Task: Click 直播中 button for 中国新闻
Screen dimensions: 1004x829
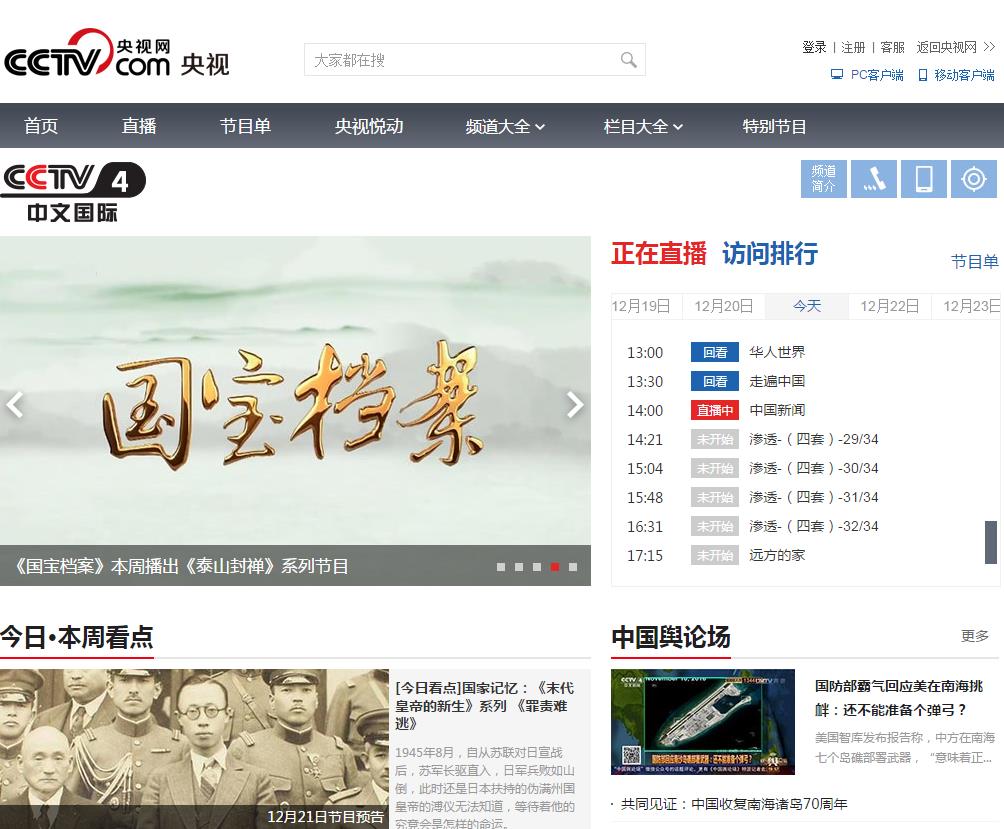Action: [x=715, y=410]
